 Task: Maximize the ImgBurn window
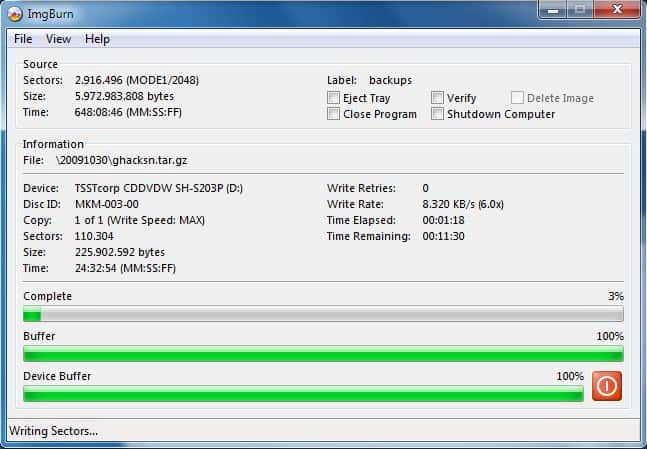coord(579,11)
